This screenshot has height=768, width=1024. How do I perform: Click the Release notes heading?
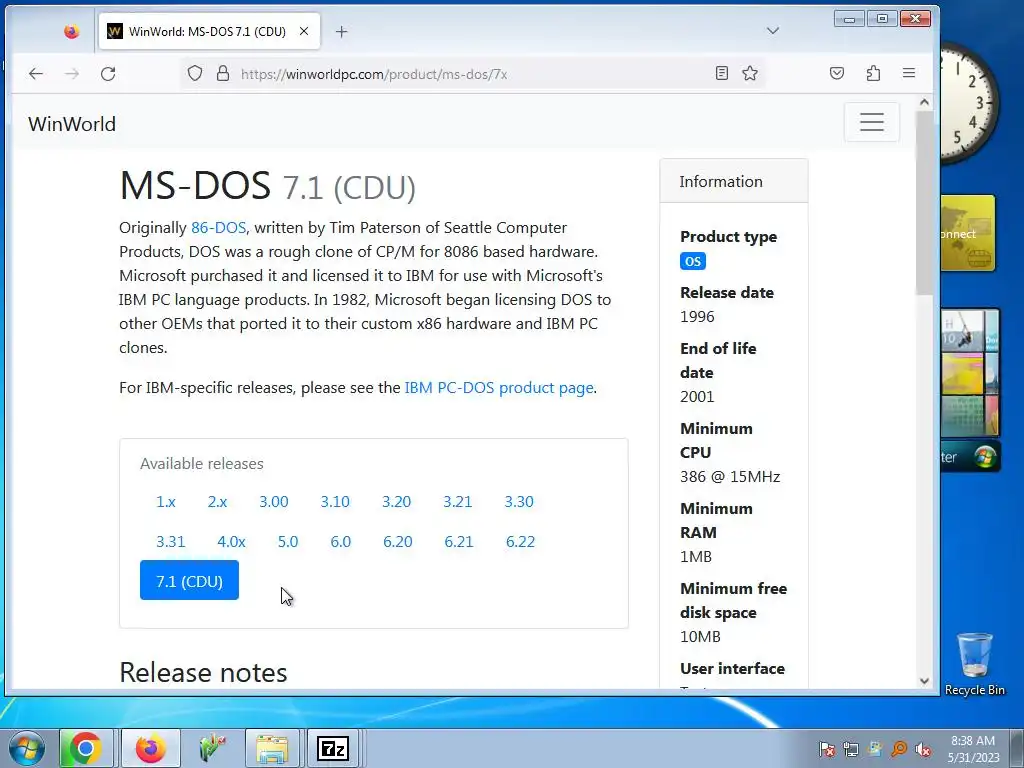coord(203,672)
